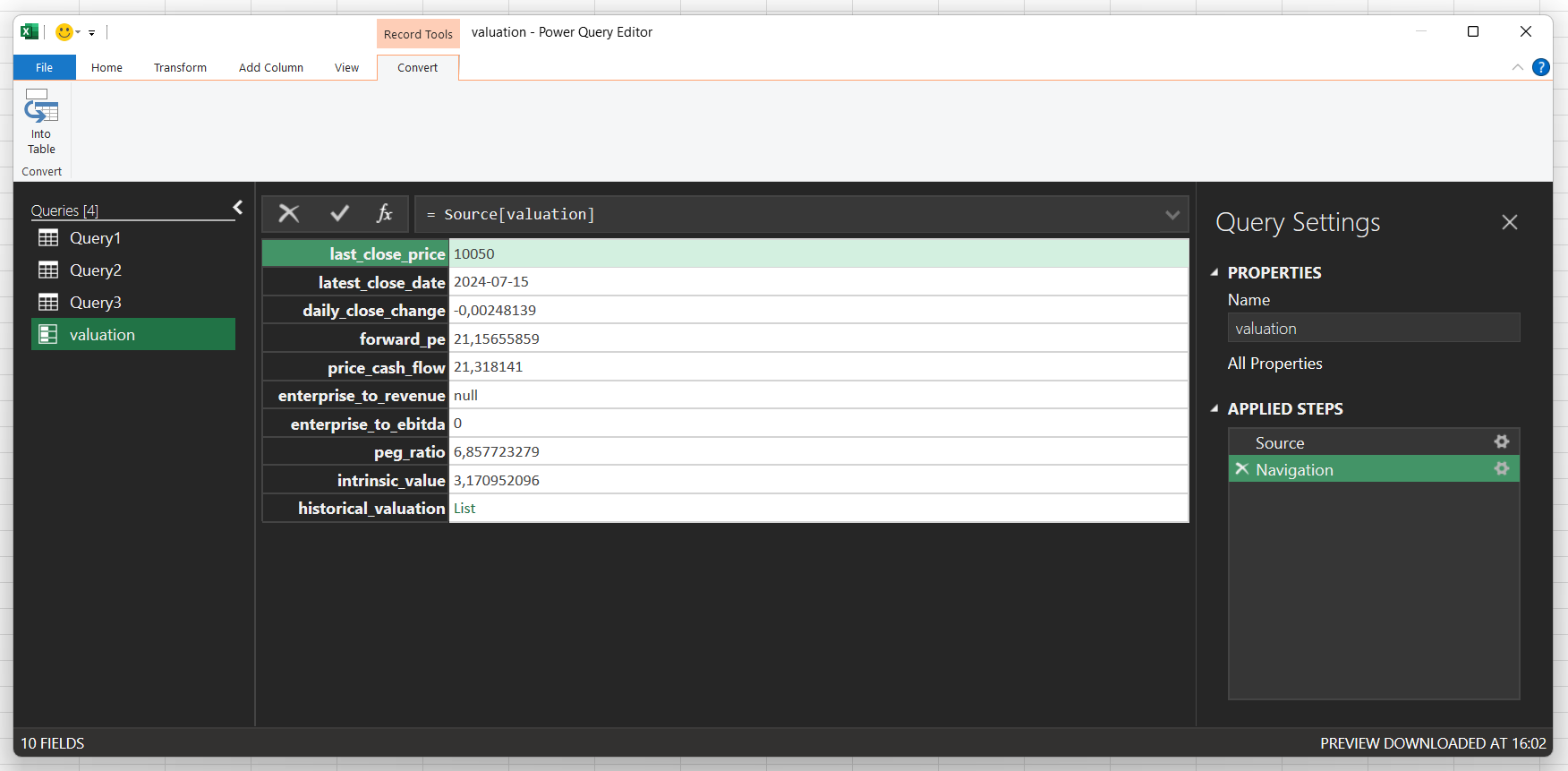Switch to the Add Column tab

coord(271,67)
